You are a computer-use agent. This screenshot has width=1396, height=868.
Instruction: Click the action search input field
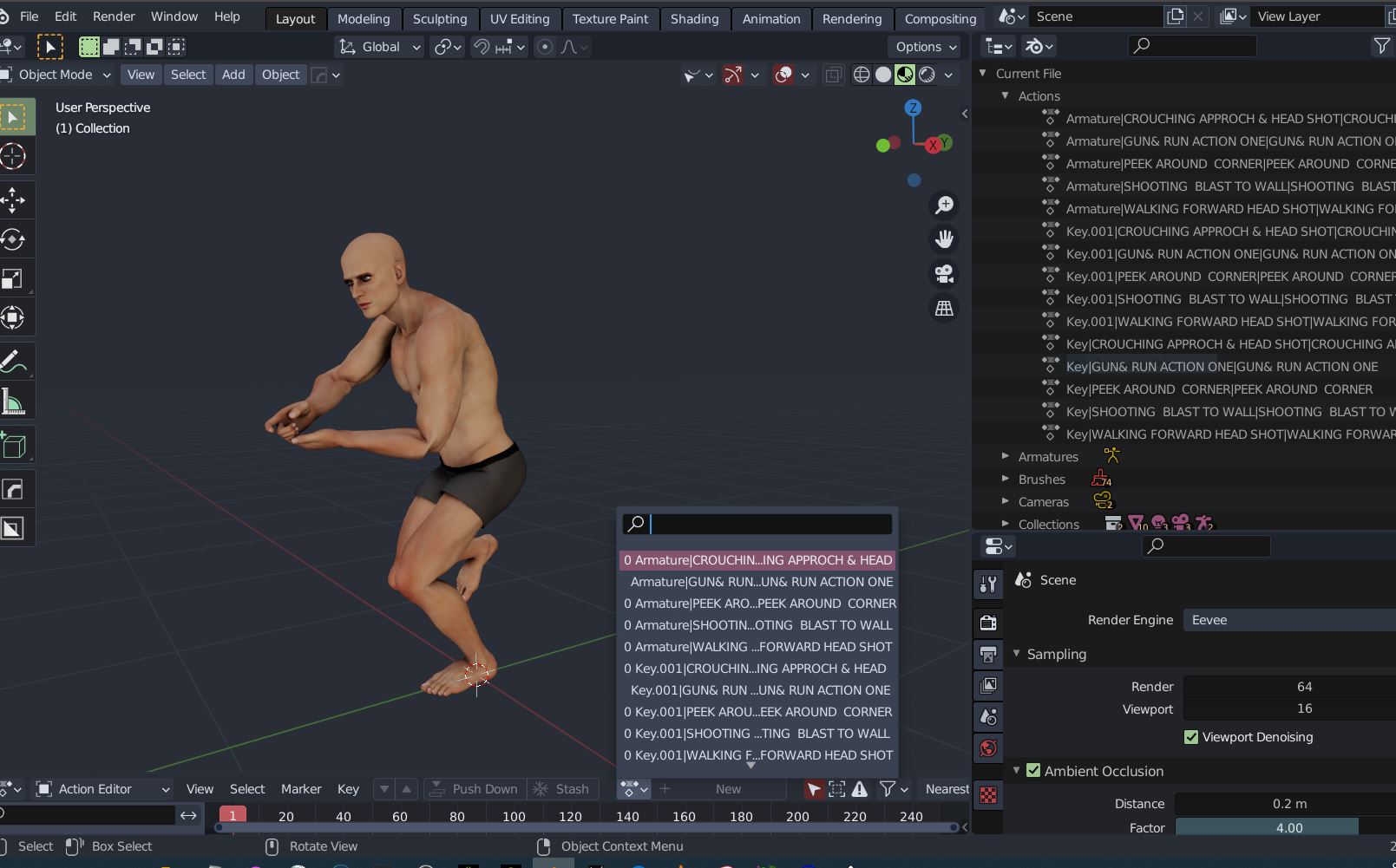pos(757,524)
